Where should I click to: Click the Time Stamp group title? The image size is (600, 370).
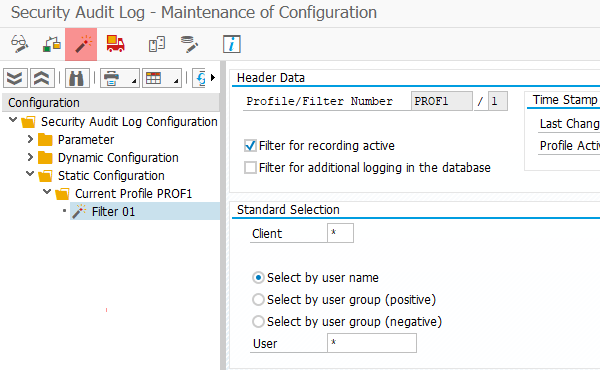[565, 100]
